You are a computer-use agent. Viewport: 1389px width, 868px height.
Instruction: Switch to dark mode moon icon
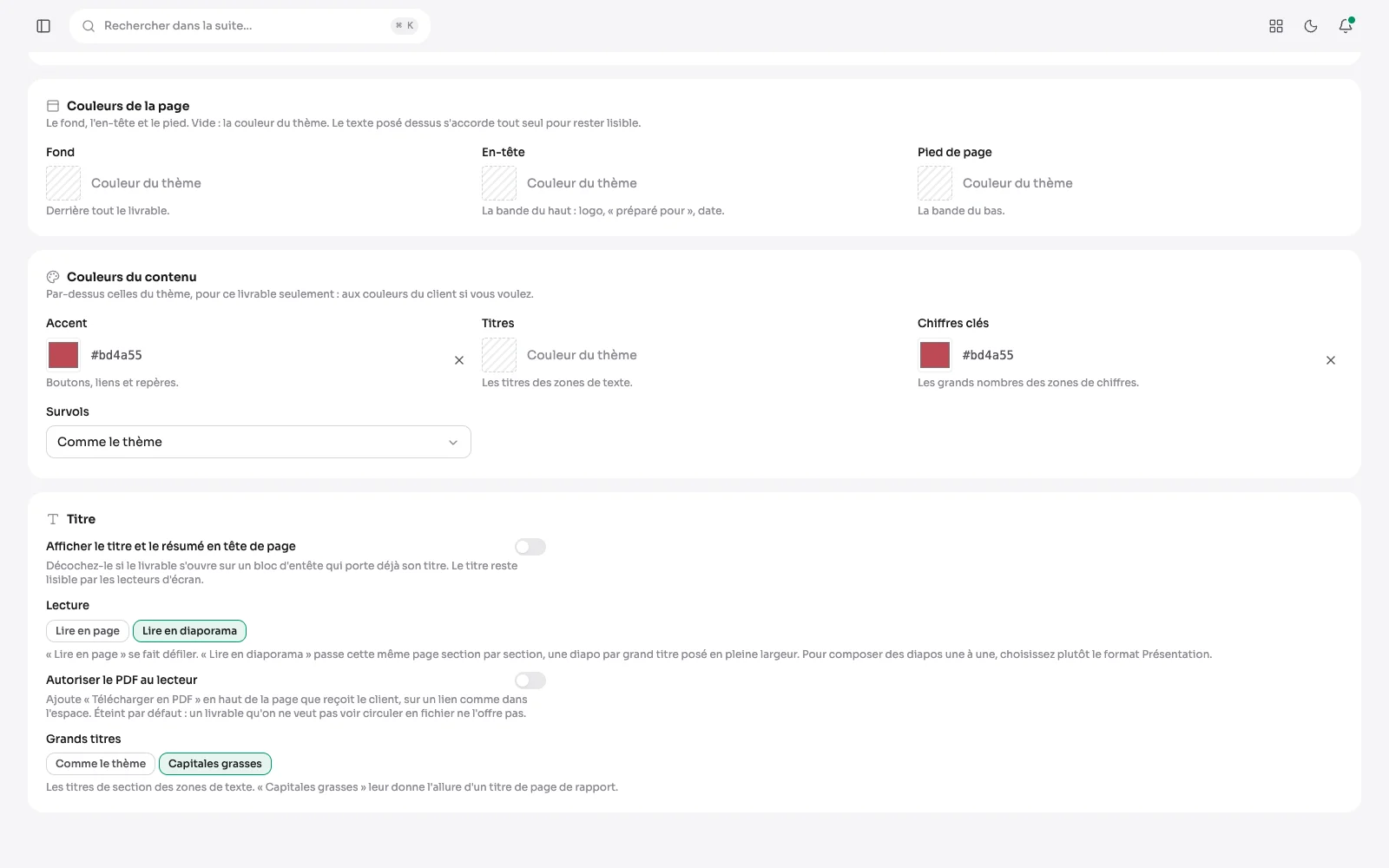pos(1311,26)
